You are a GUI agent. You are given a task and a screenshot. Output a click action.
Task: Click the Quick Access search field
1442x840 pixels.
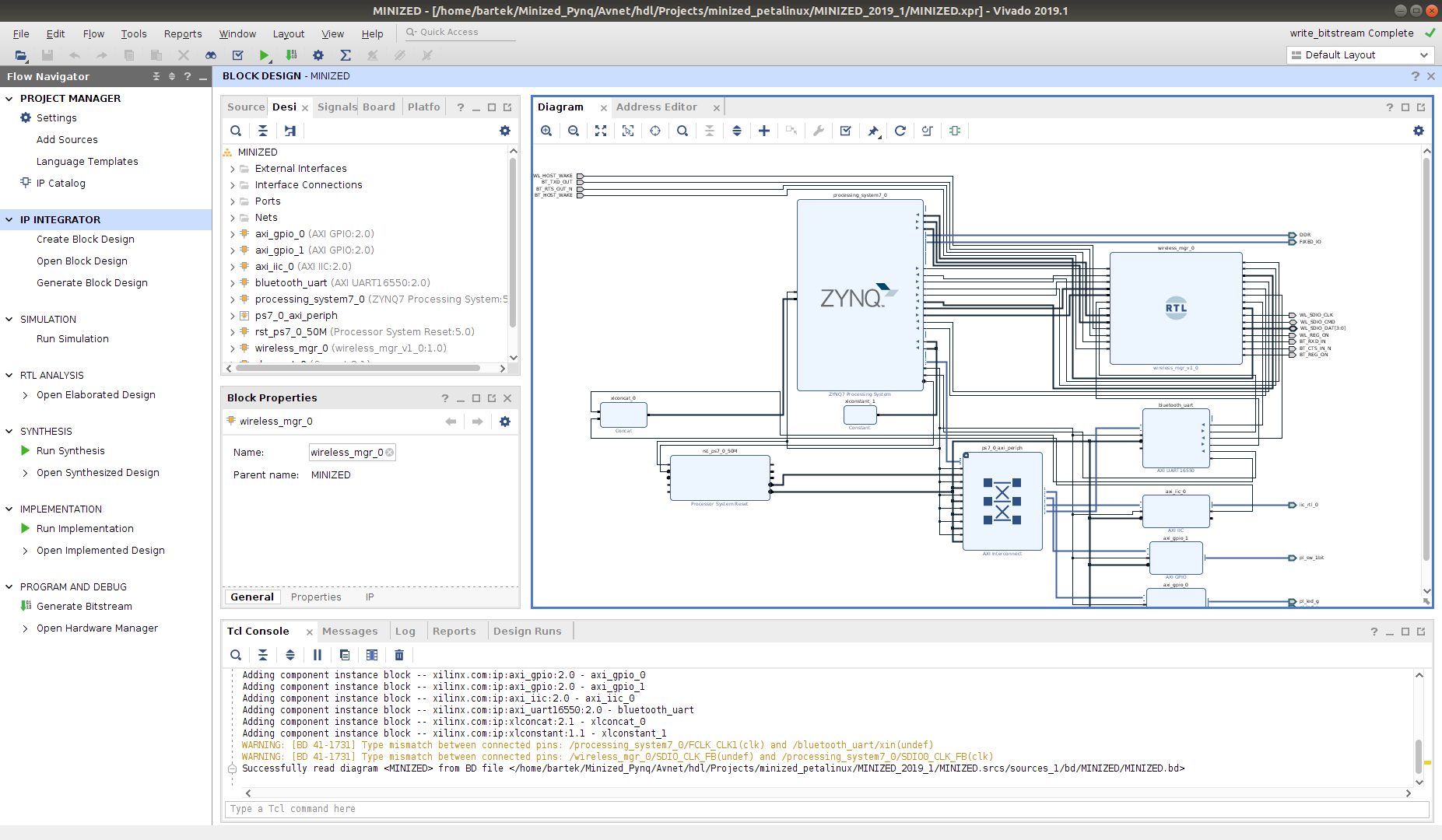pyautogui.click(x=459, y=33)
